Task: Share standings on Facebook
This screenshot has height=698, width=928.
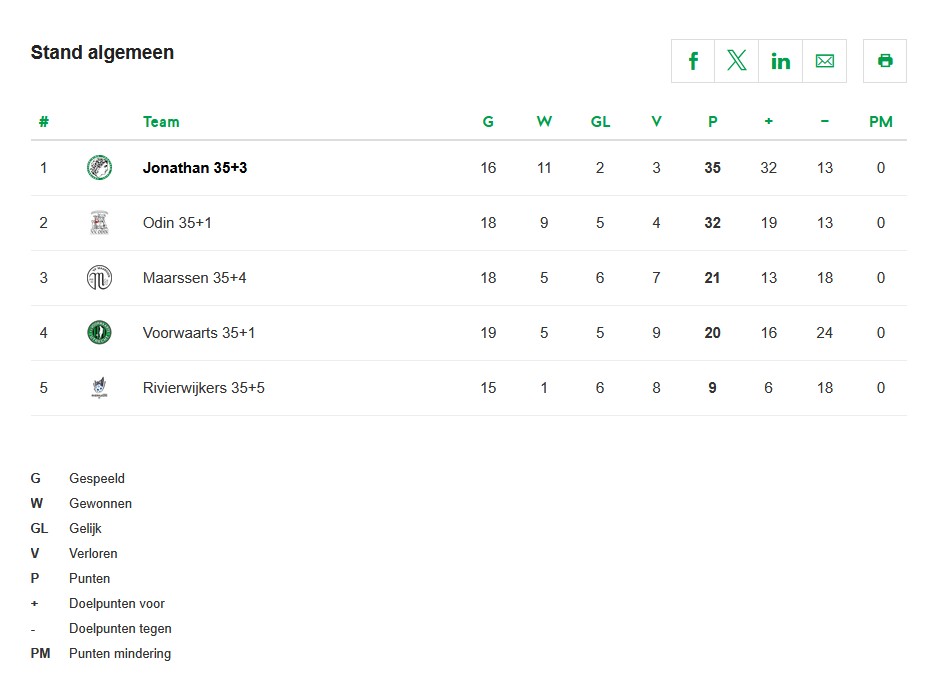Action: pyautogui.click(x=693, y=61)
